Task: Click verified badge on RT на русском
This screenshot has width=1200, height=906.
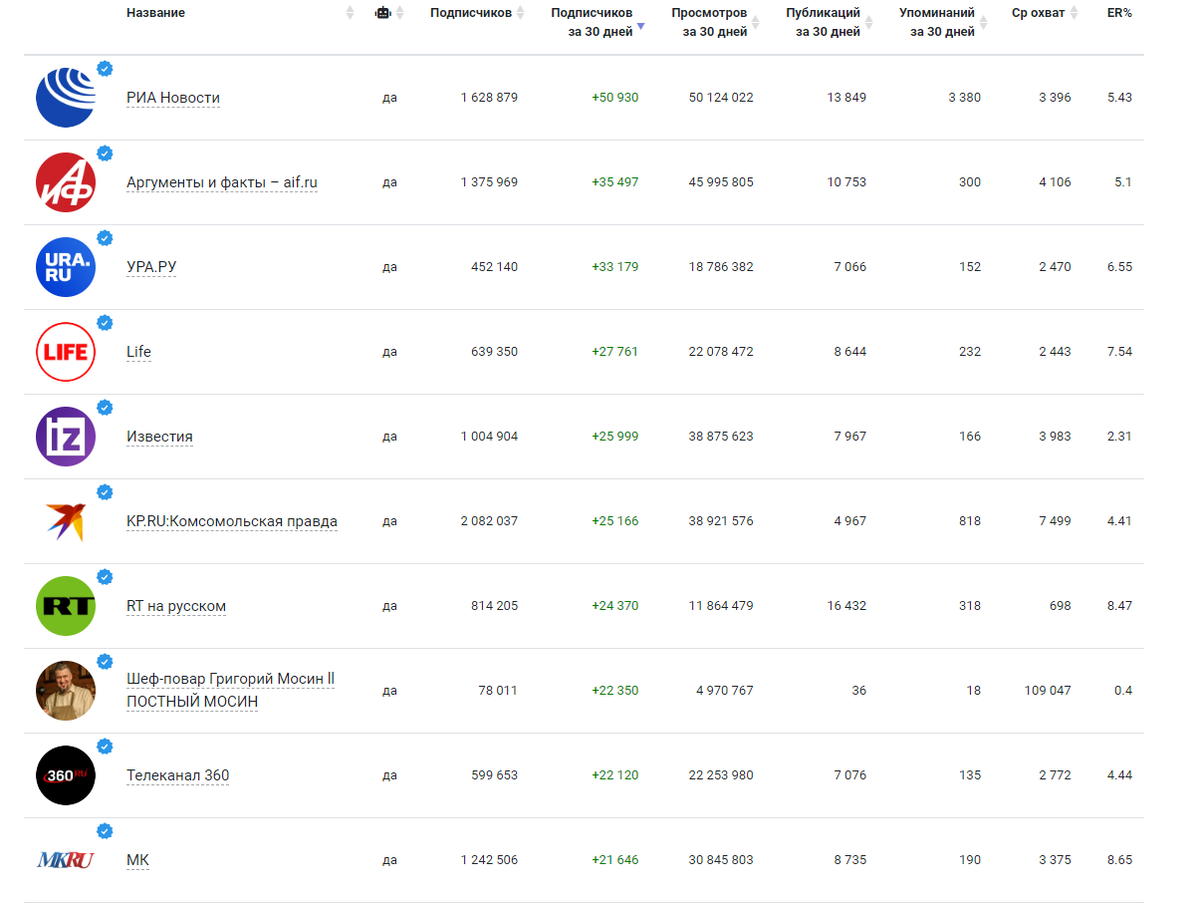Action: pos(104,577)
